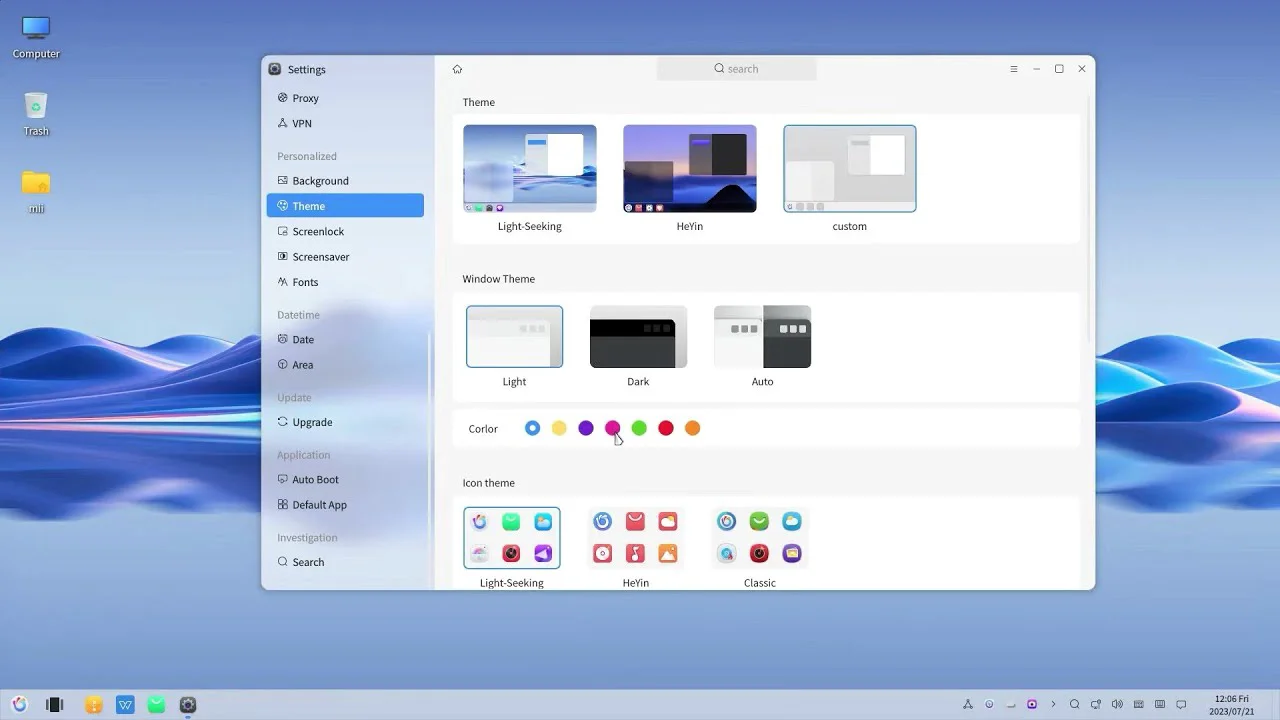Image resolution: width=1280 pixels, height=720 pixels.
Task: Select the HeYin theme thumbnail
Action: point(689,168)
